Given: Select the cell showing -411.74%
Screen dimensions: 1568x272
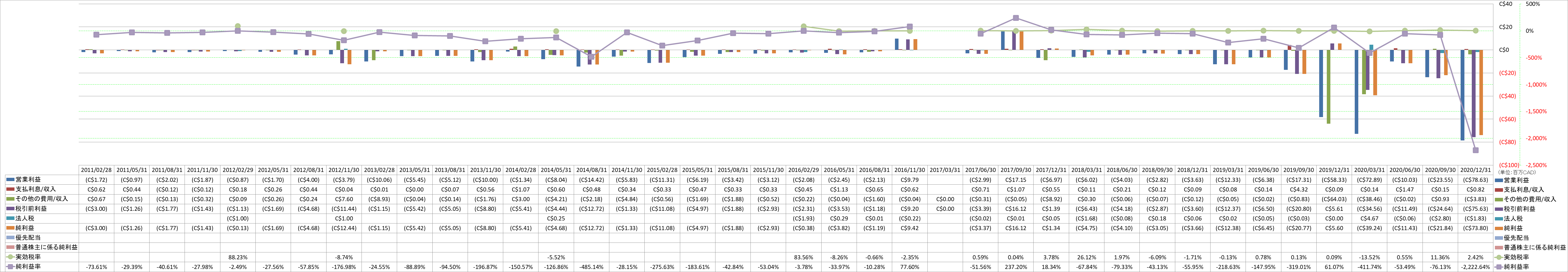Looking at the screenshot, I should tap(1369, 267).
